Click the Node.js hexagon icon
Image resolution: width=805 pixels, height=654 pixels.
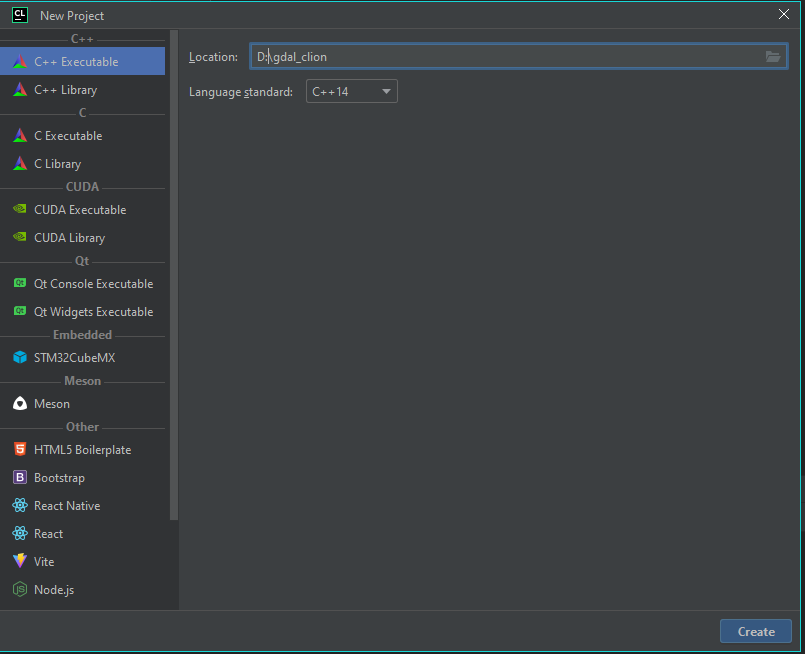(20, 589)
